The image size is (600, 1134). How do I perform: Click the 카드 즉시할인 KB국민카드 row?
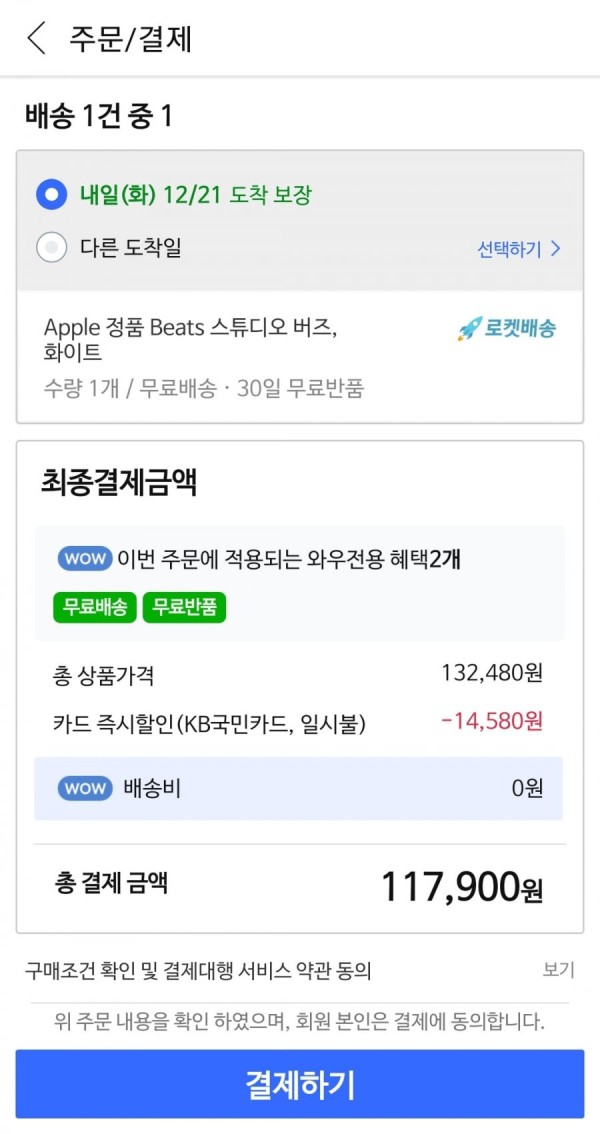pos(298,722)
